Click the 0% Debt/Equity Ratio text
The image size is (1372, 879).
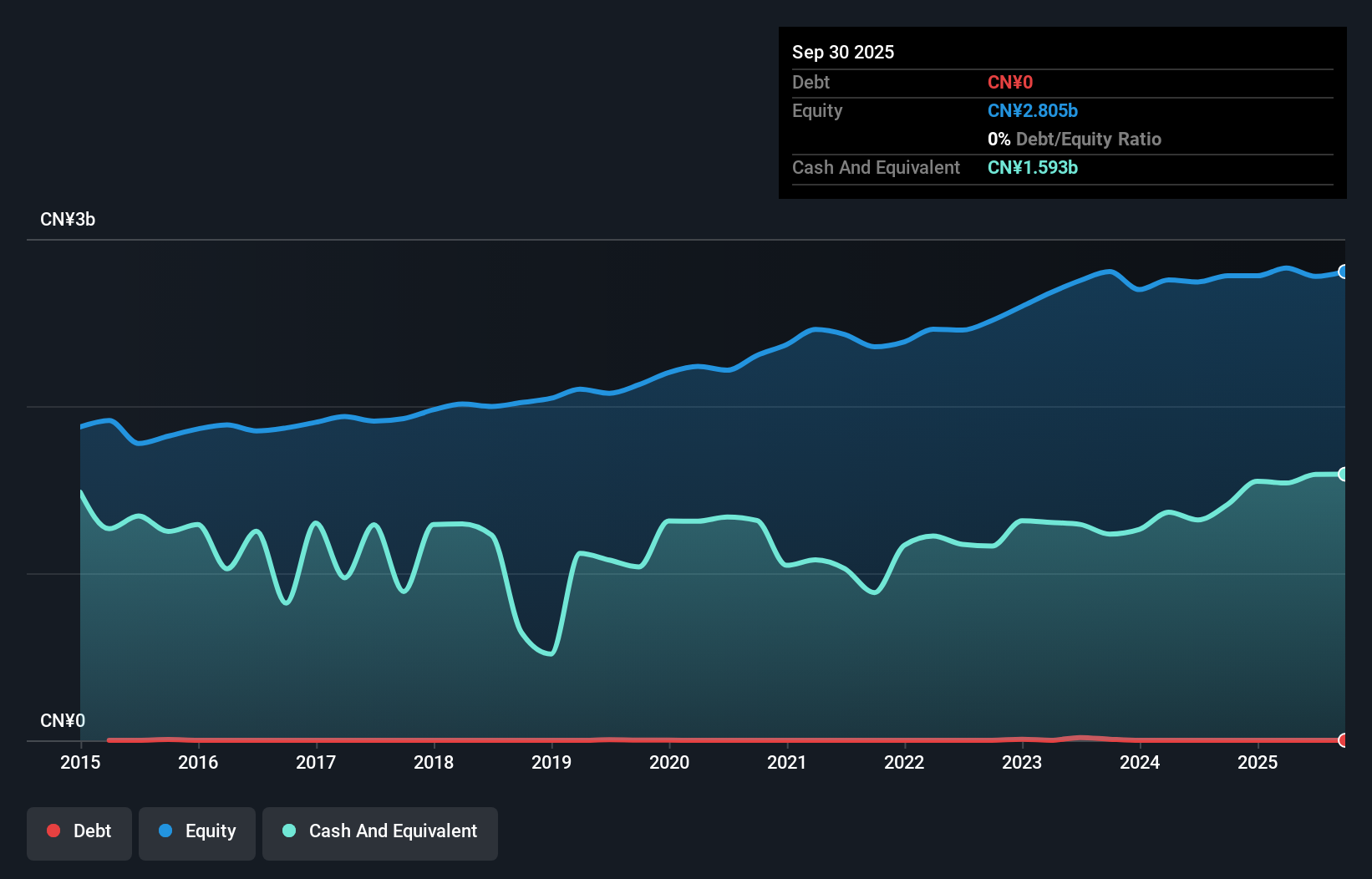point(1074,139)
